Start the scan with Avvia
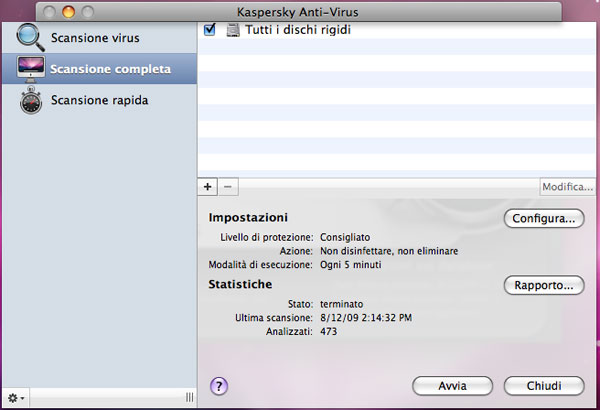The image size is (600, 410). point(452,386)
